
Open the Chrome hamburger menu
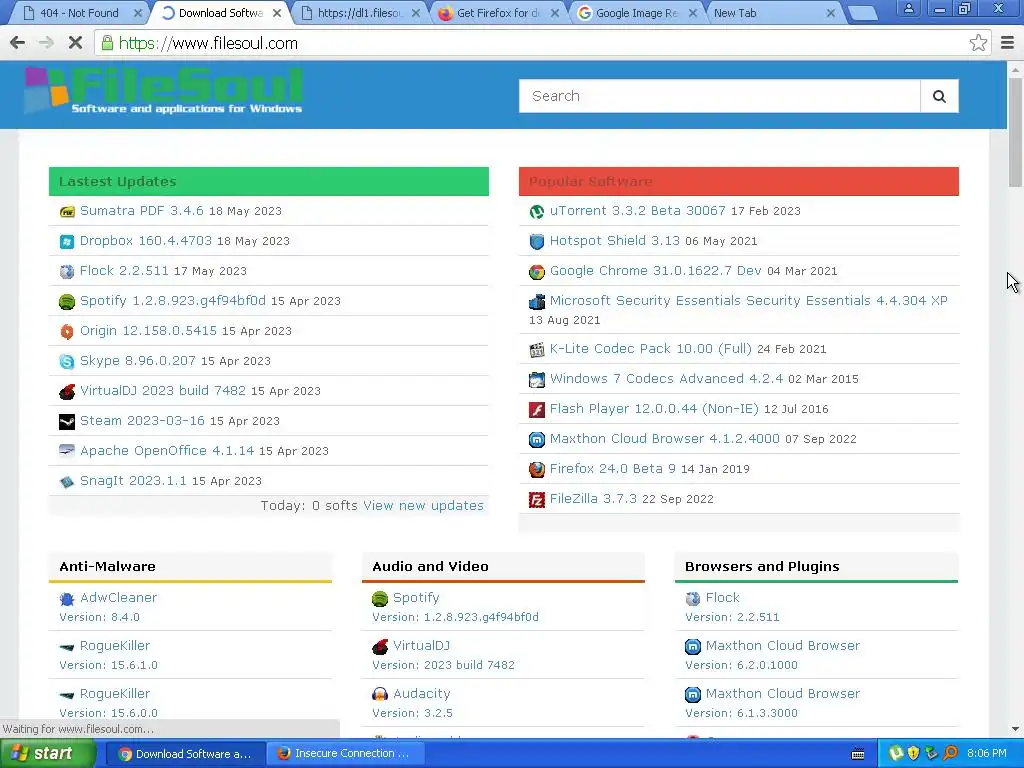(x=1007, y=43)
